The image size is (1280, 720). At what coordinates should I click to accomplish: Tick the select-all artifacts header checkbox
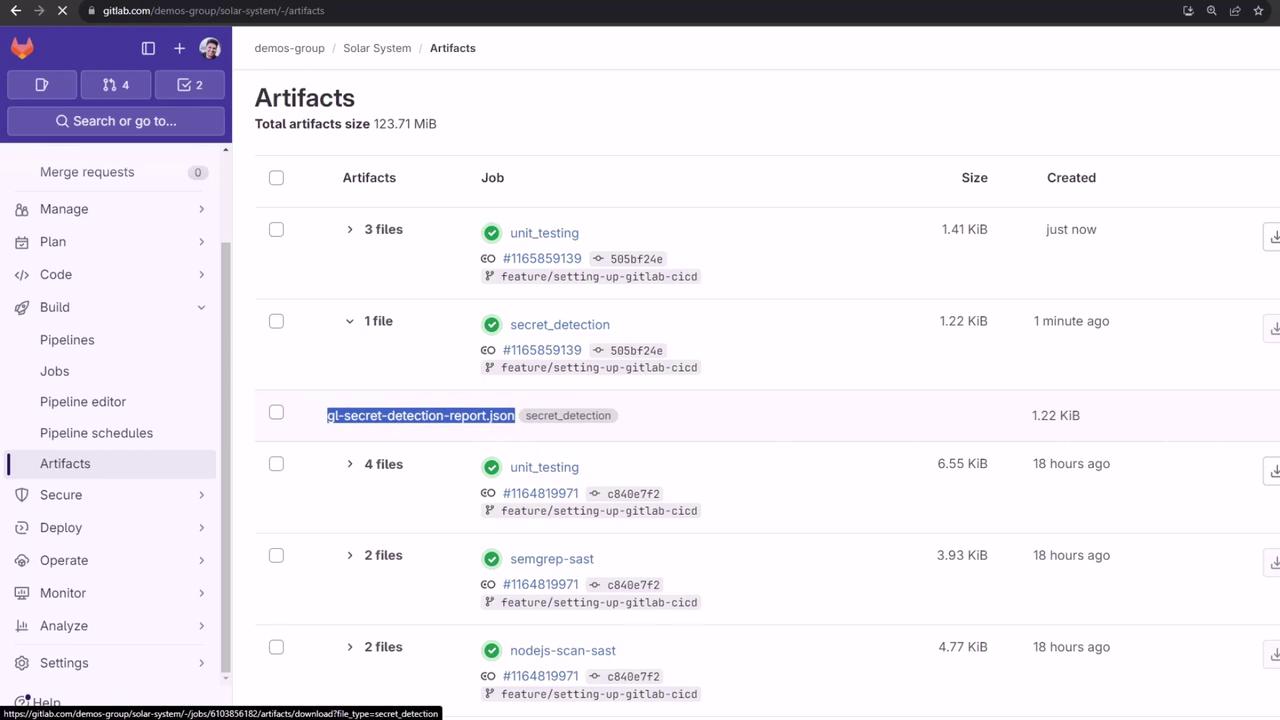(276, 178)
